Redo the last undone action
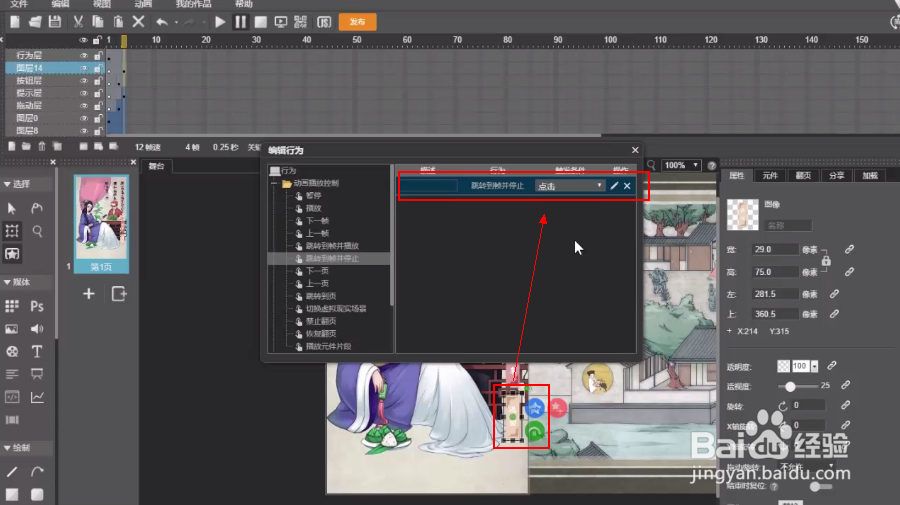This screenshot has height=505, width=900. (189, 22)
